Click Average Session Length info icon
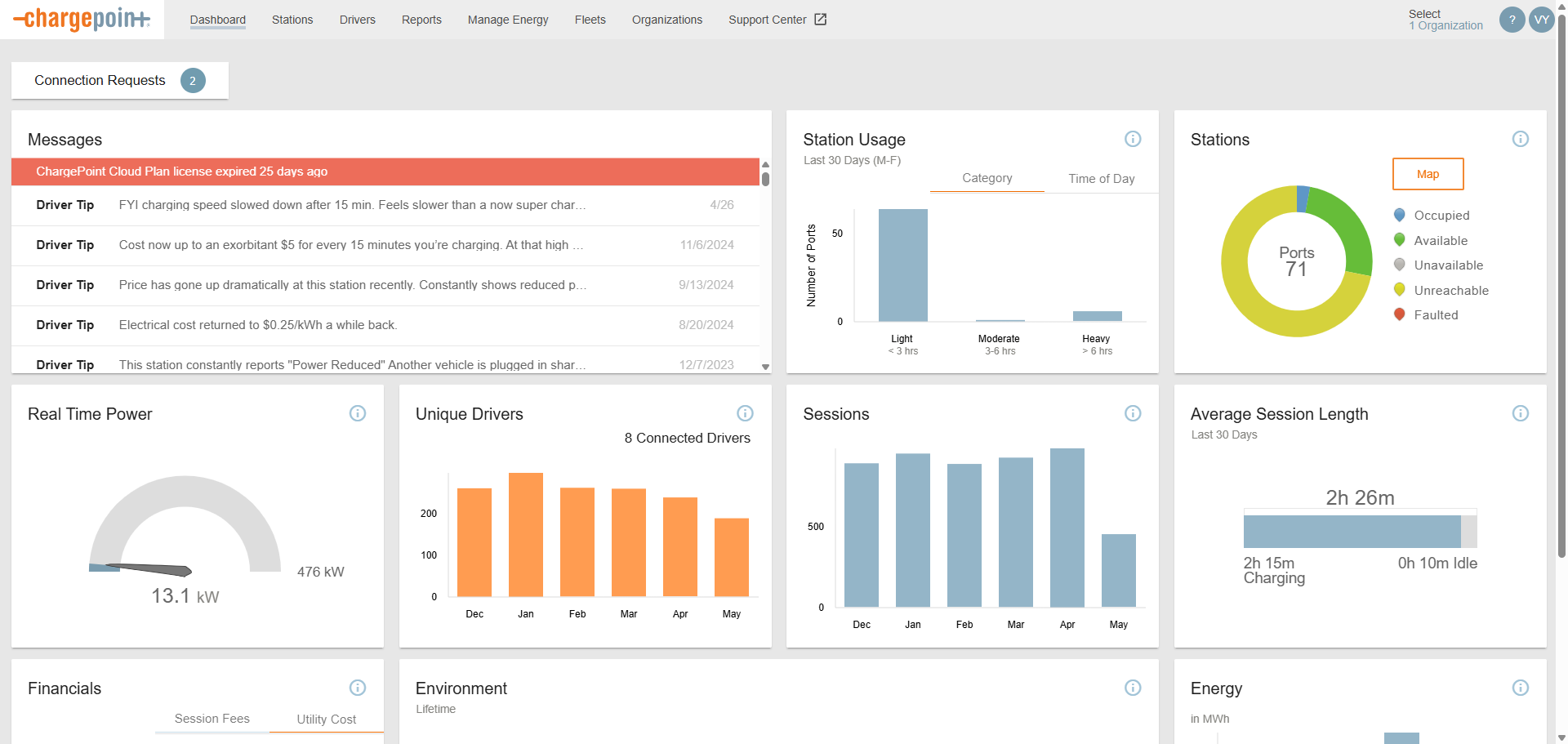Viewport: 1568px width, 744px height. point(1520,413)
